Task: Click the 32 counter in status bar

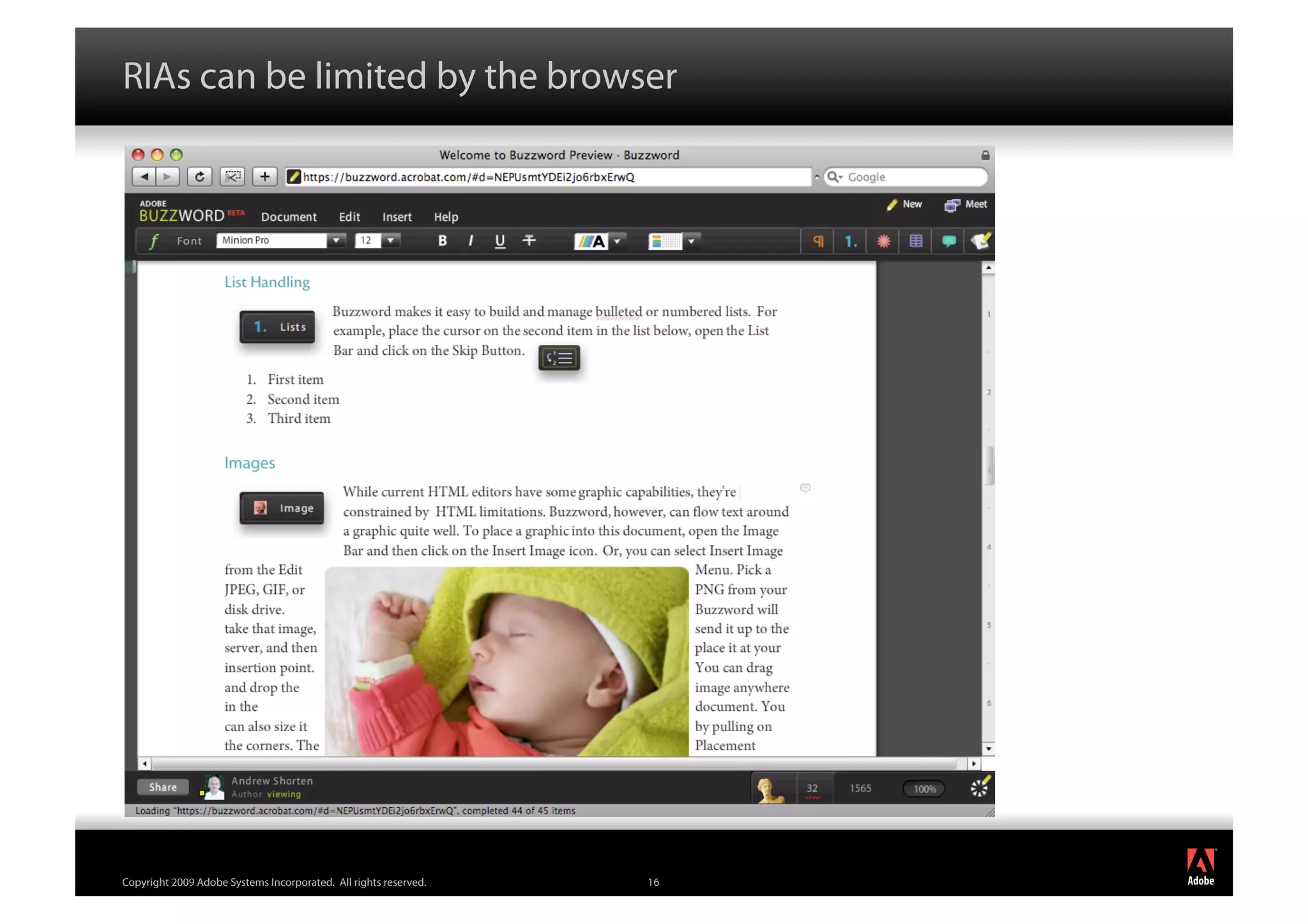Action: pos(812,789)
